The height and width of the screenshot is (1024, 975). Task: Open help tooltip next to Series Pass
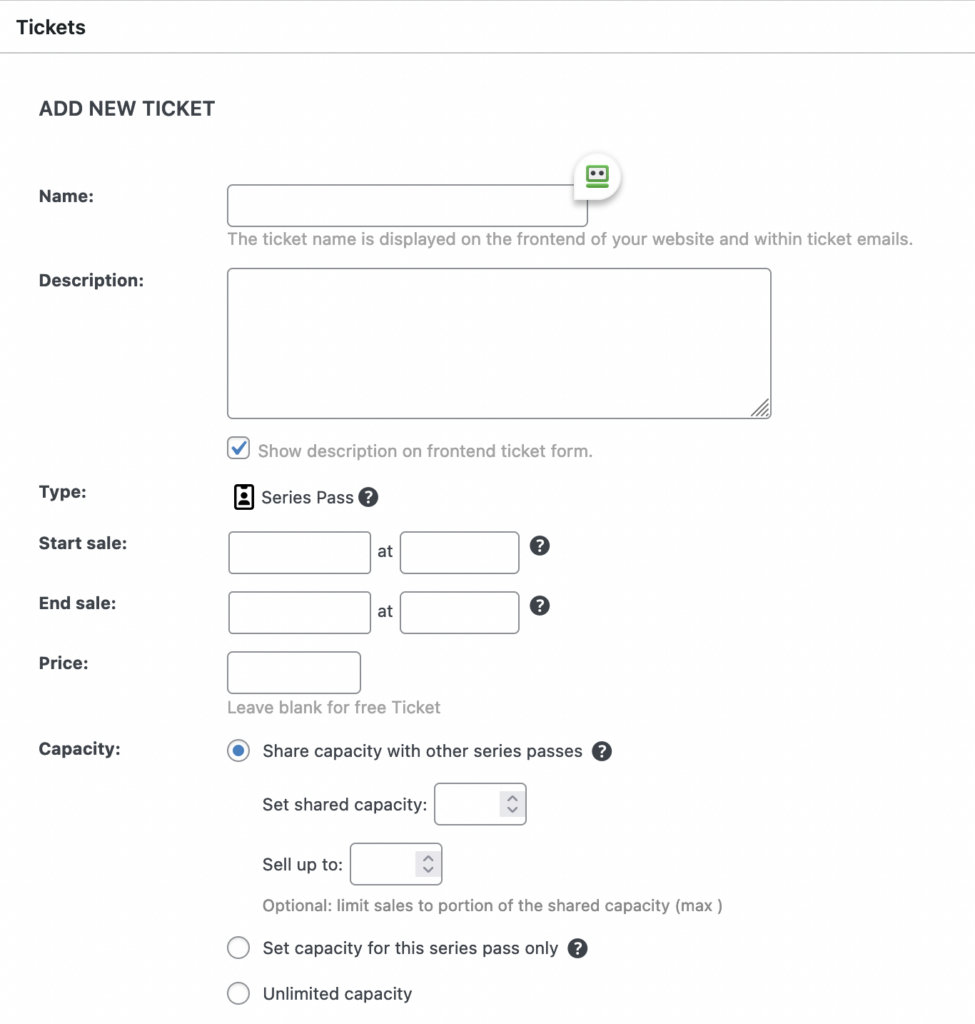point(368,497)
